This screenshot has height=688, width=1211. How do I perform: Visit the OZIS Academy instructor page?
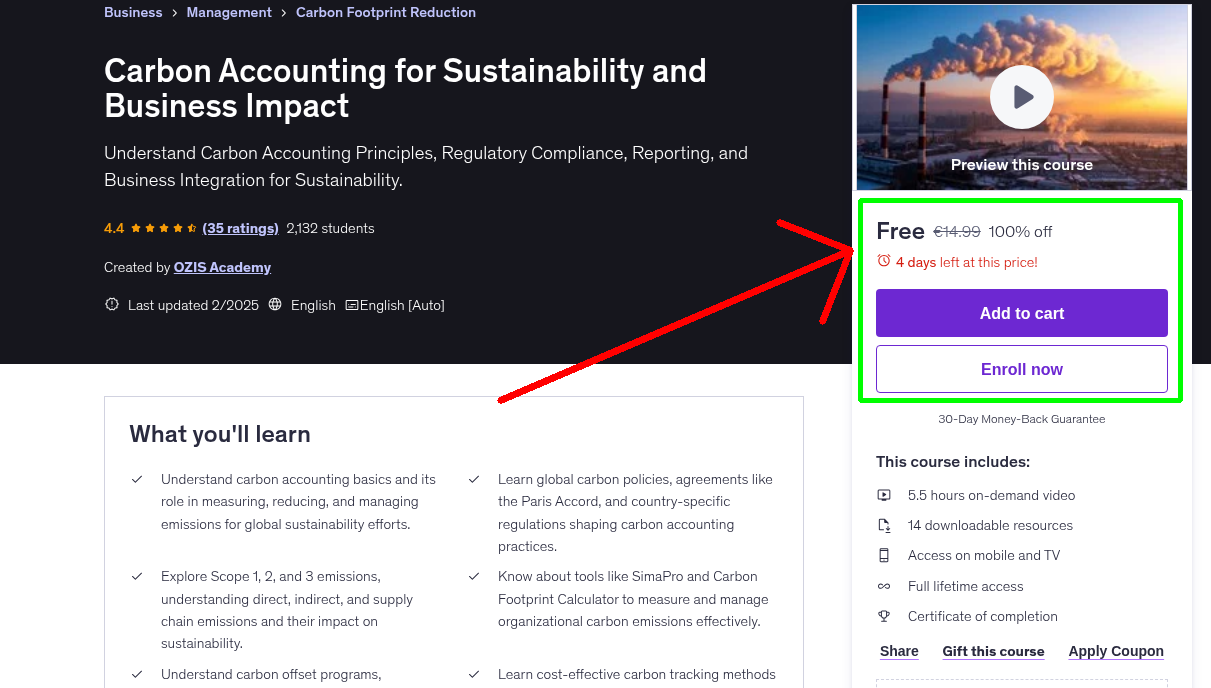(x=221, y=267)
